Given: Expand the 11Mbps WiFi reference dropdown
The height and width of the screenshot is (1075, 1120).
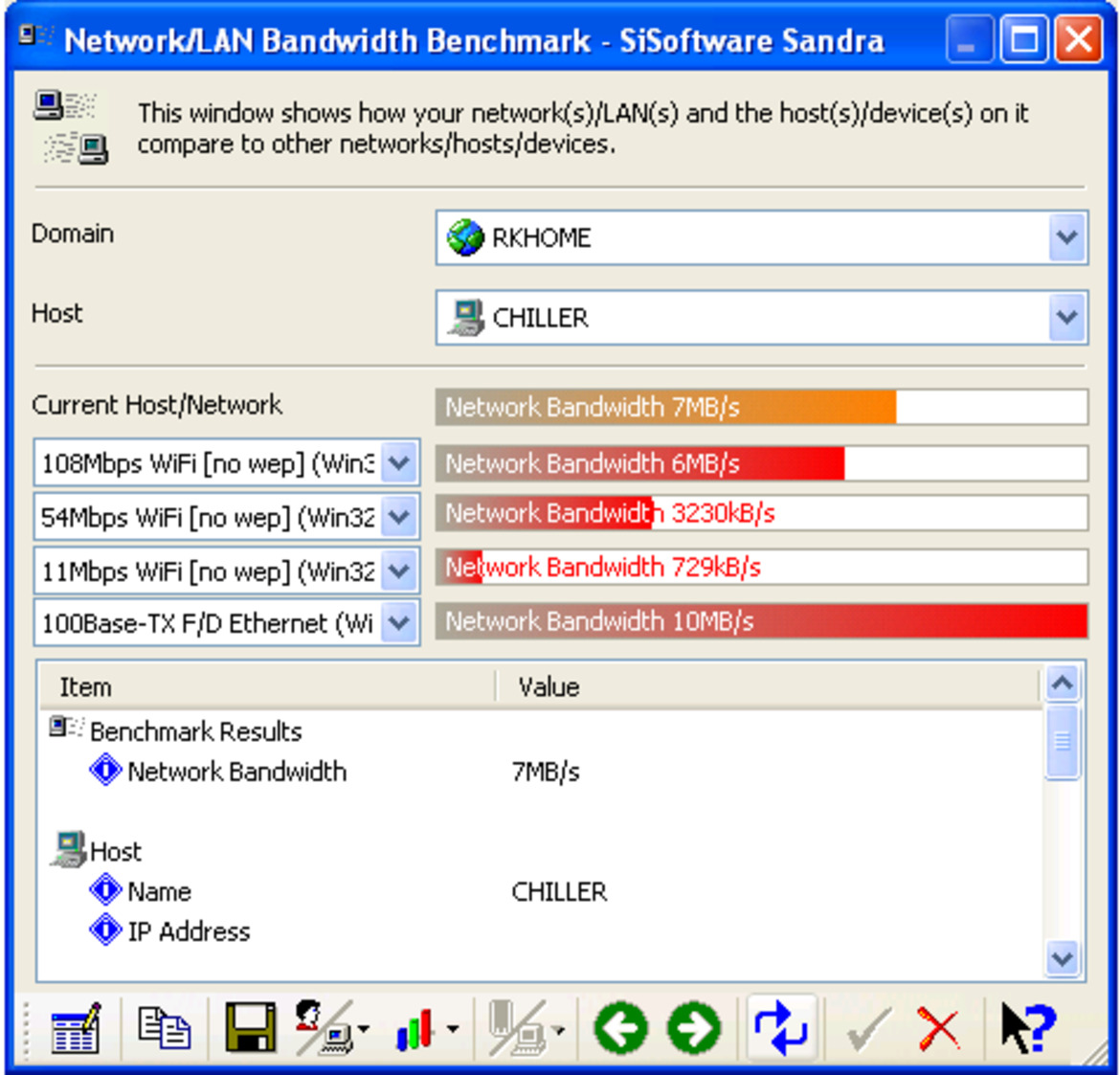Looking at the screenshot, I should (x=398, y=571).
